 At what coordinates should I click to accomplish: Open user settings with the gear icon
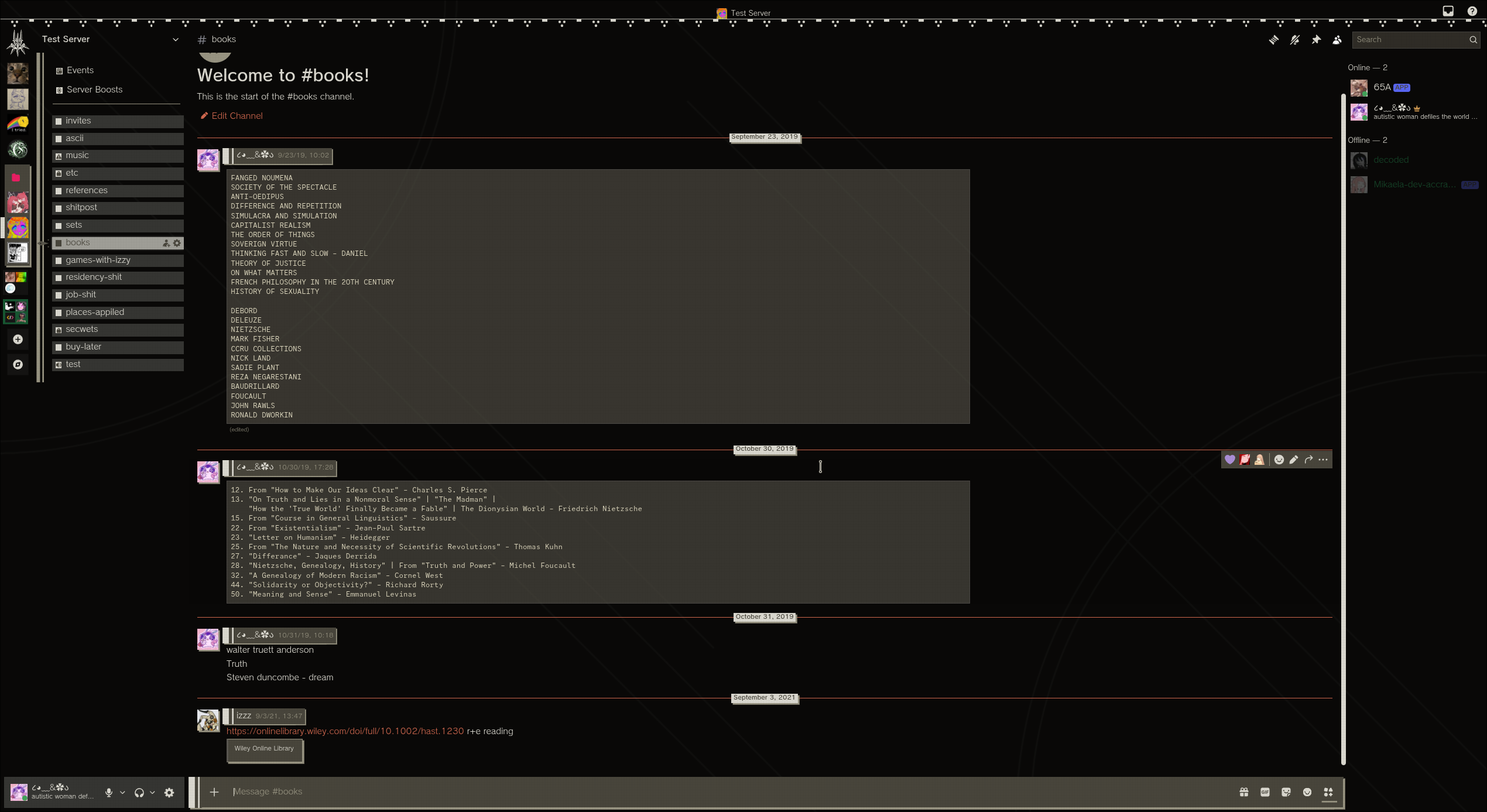169,792
